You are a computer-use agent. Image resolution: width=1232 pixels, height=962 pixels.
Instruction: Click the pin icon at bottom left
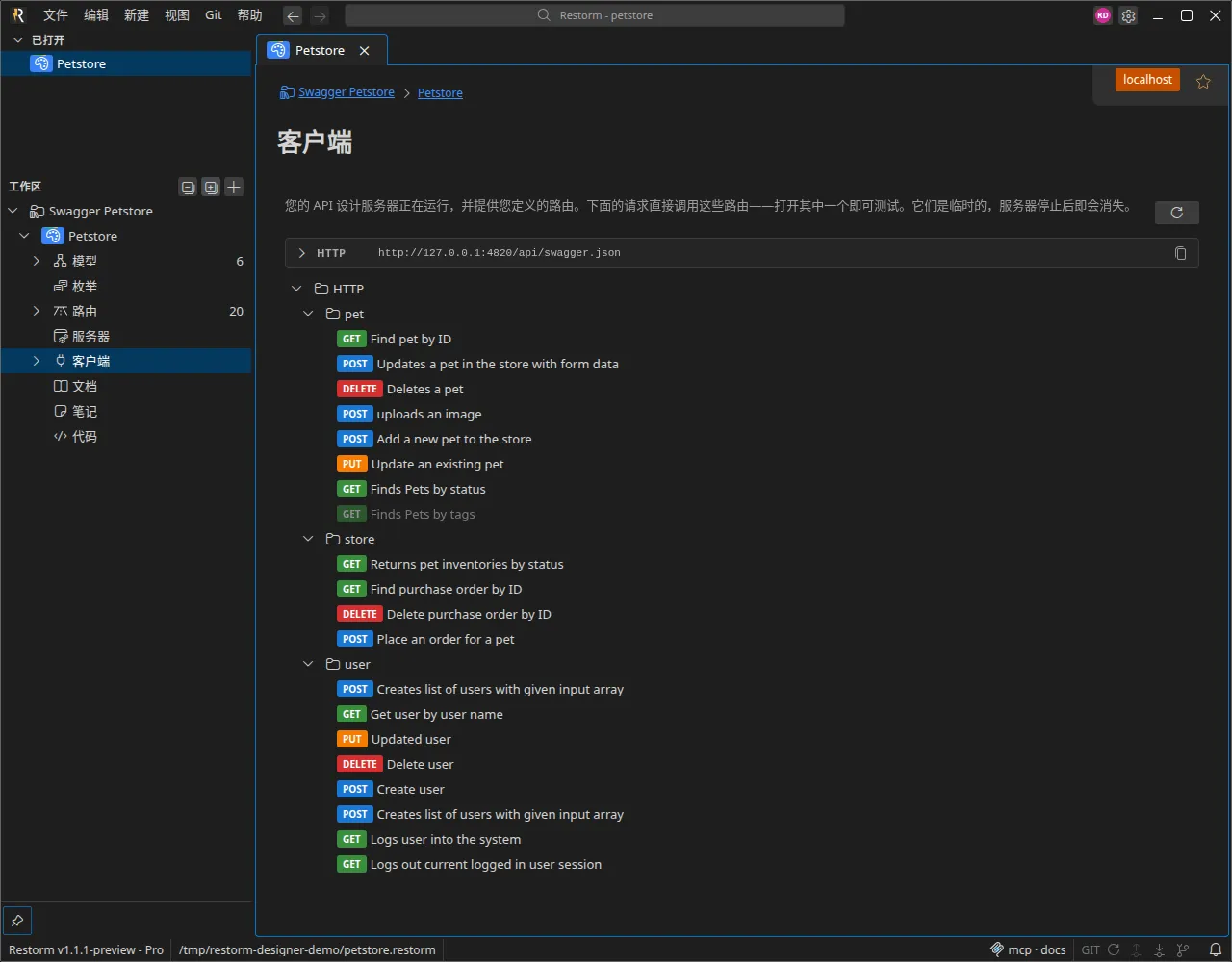17,920
